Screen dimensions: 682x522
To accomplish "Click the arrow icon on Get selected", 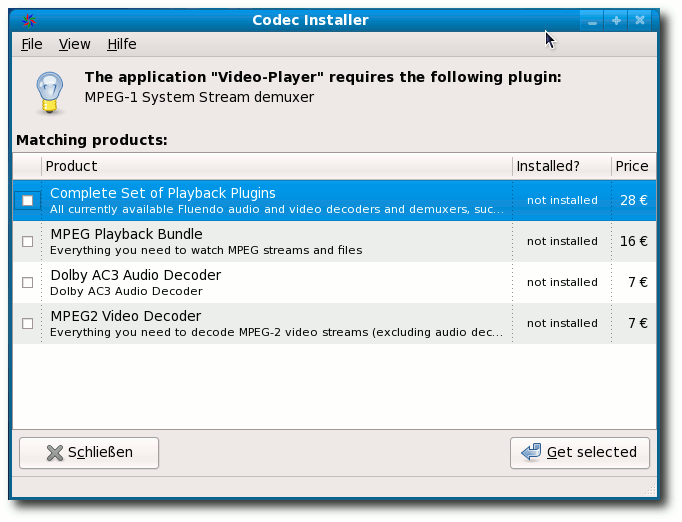I will point(531,452).
